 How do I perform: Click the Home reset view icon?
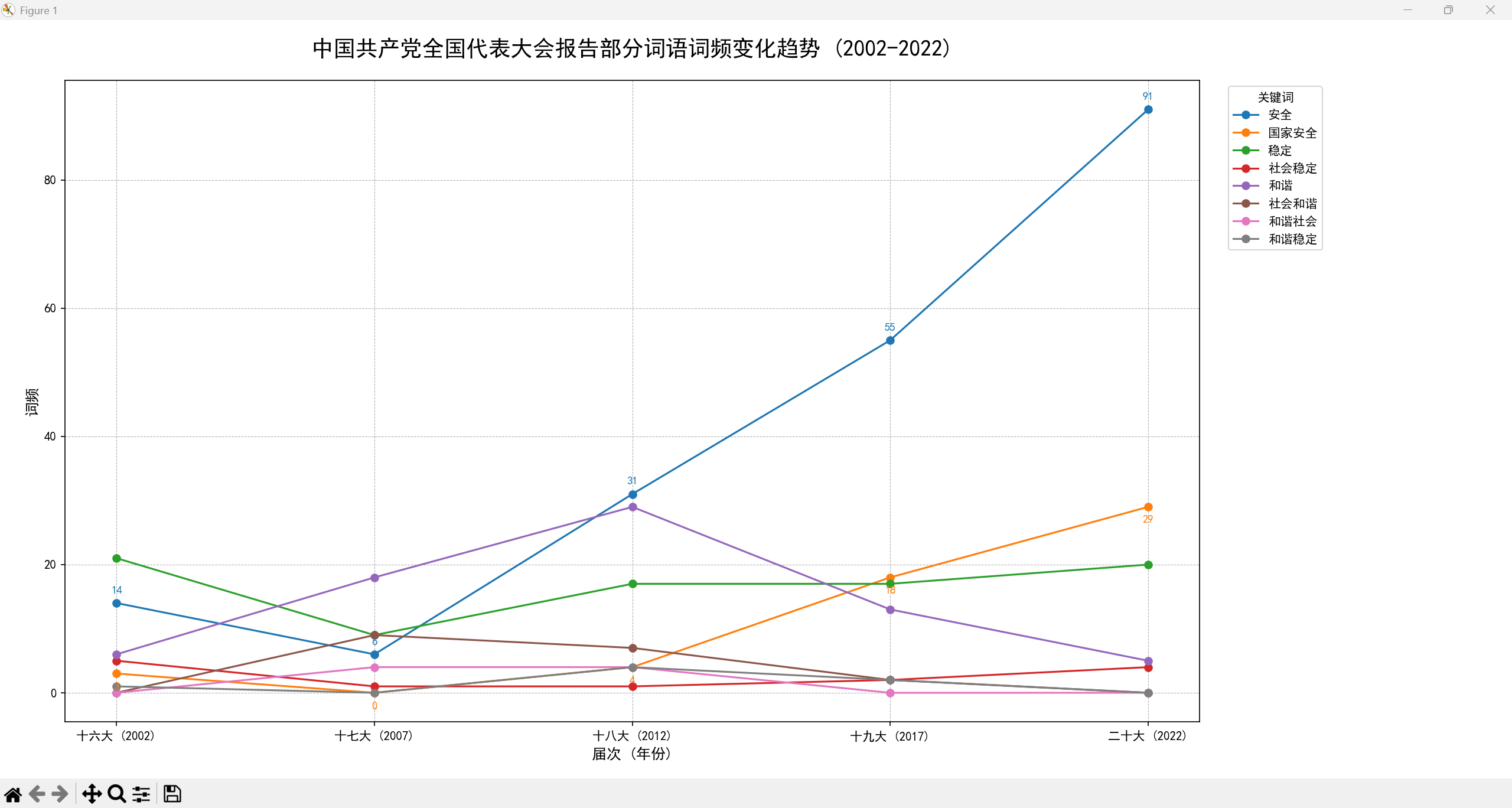pos(13,794)
